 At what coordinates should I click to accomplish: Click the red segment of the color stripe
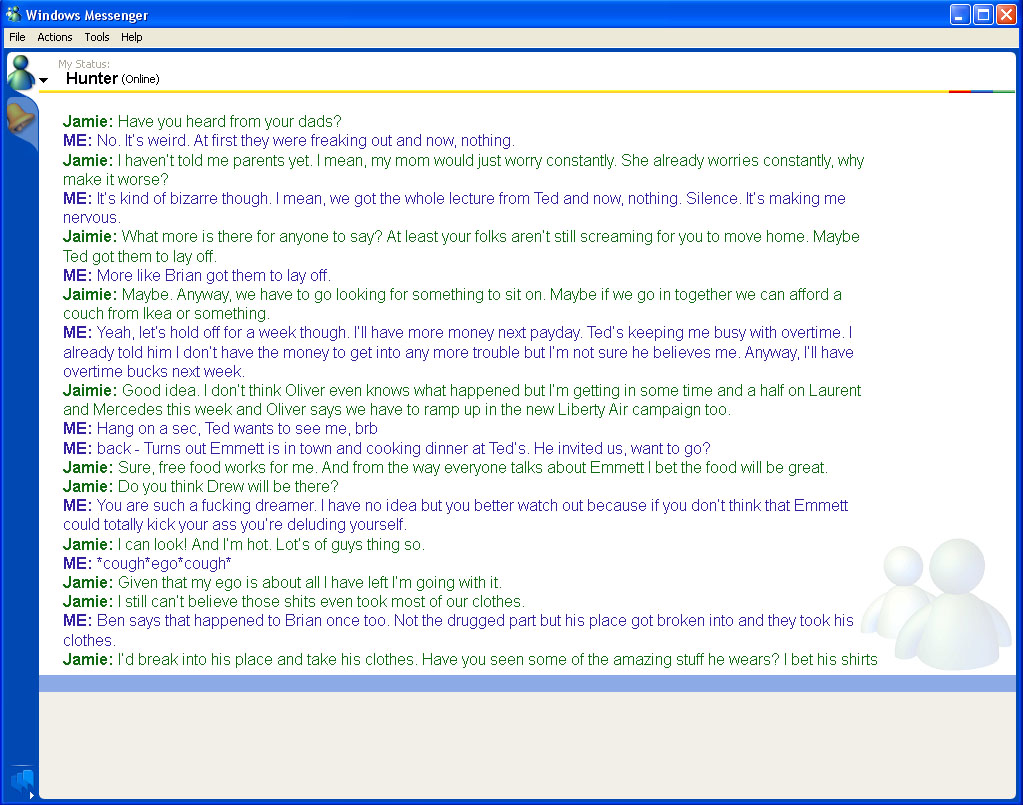(960, 91)
